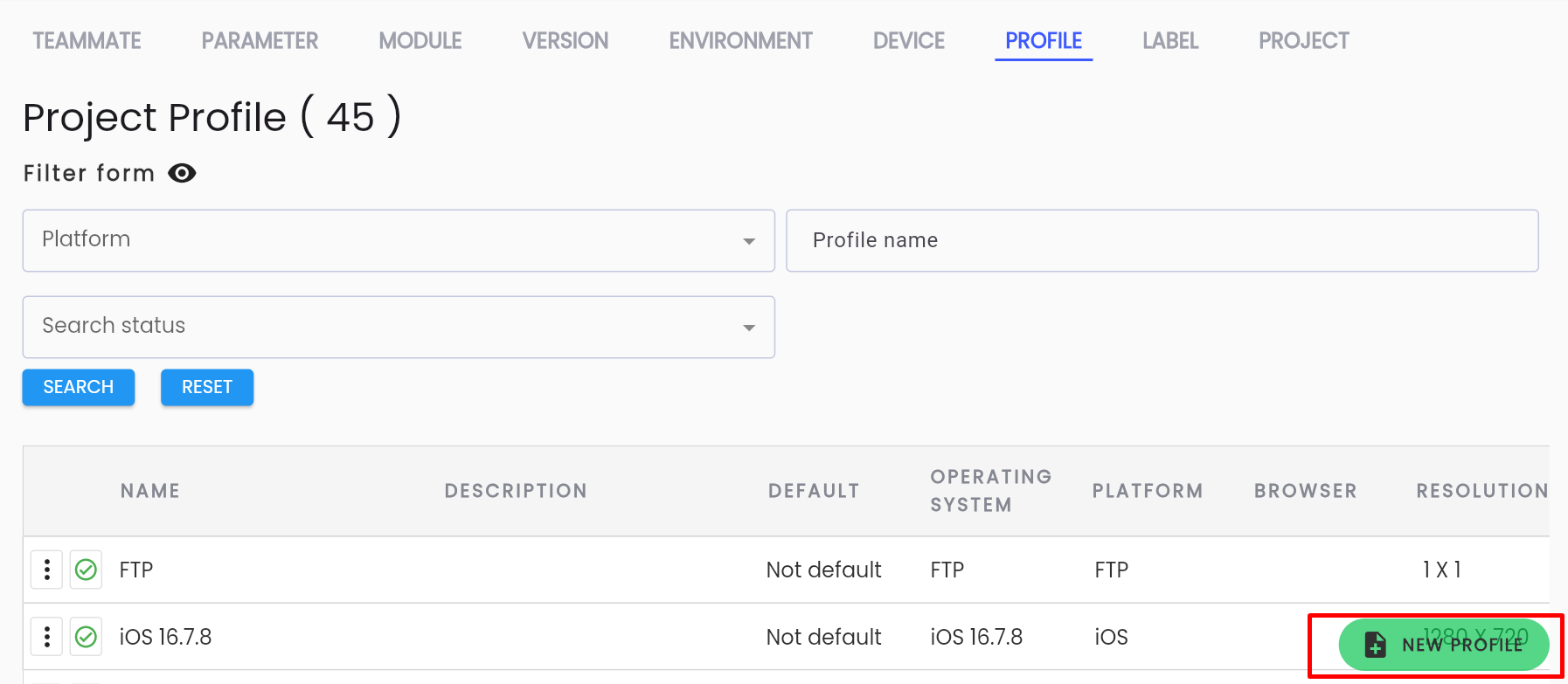The height and width of the screenshot is (684, 1568).
Task: Expand the Search status dropdown
Action: (399, 327)
